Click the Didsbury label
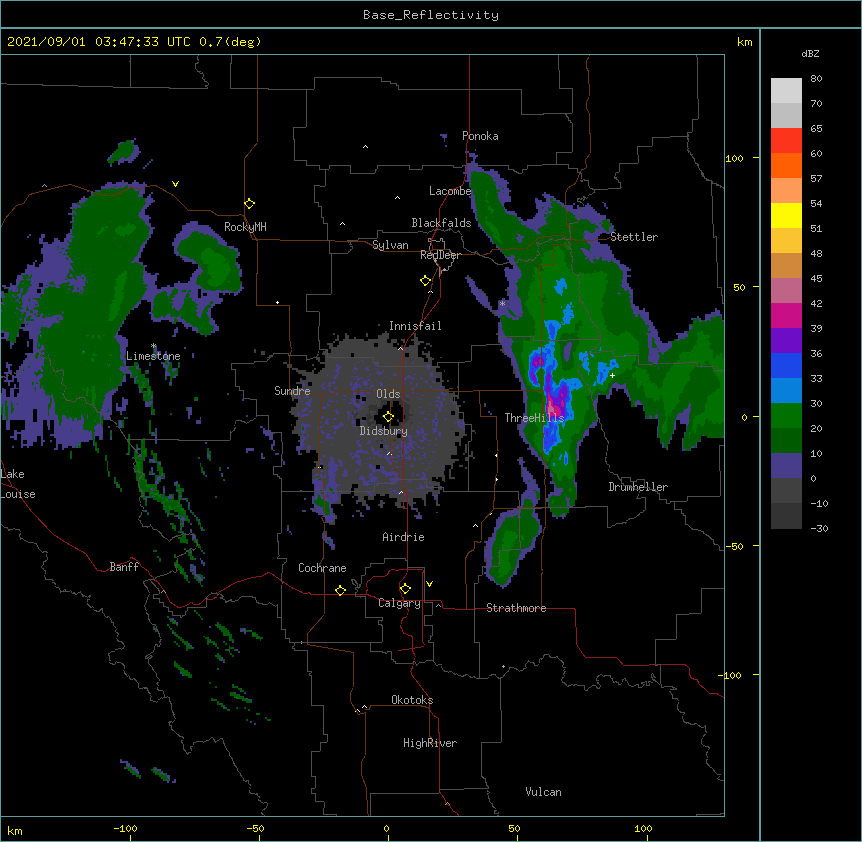This screenshot has width=862, height=842. click(384, 431)
